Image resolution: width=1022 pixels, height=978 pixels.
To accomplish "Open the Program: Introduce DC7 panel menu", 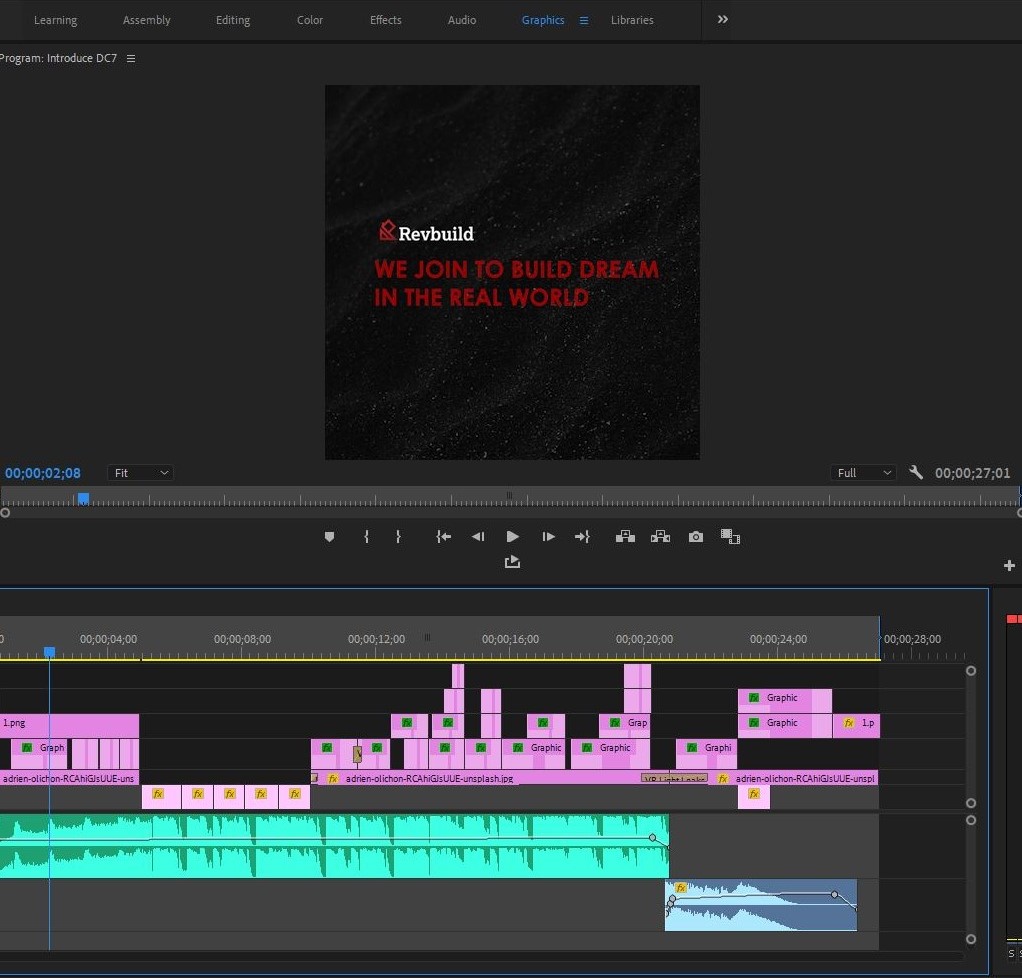I will [x=131, y=59].
